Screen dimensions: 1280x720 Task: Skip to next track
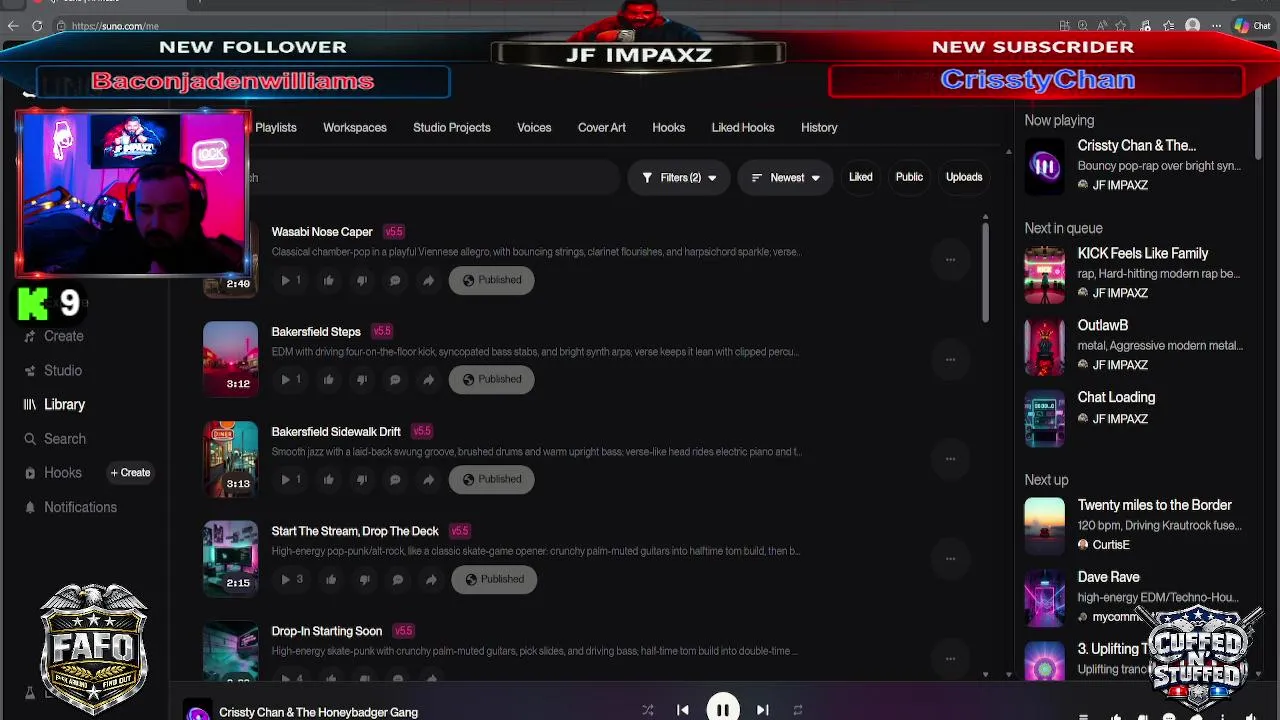coord(762,710)
